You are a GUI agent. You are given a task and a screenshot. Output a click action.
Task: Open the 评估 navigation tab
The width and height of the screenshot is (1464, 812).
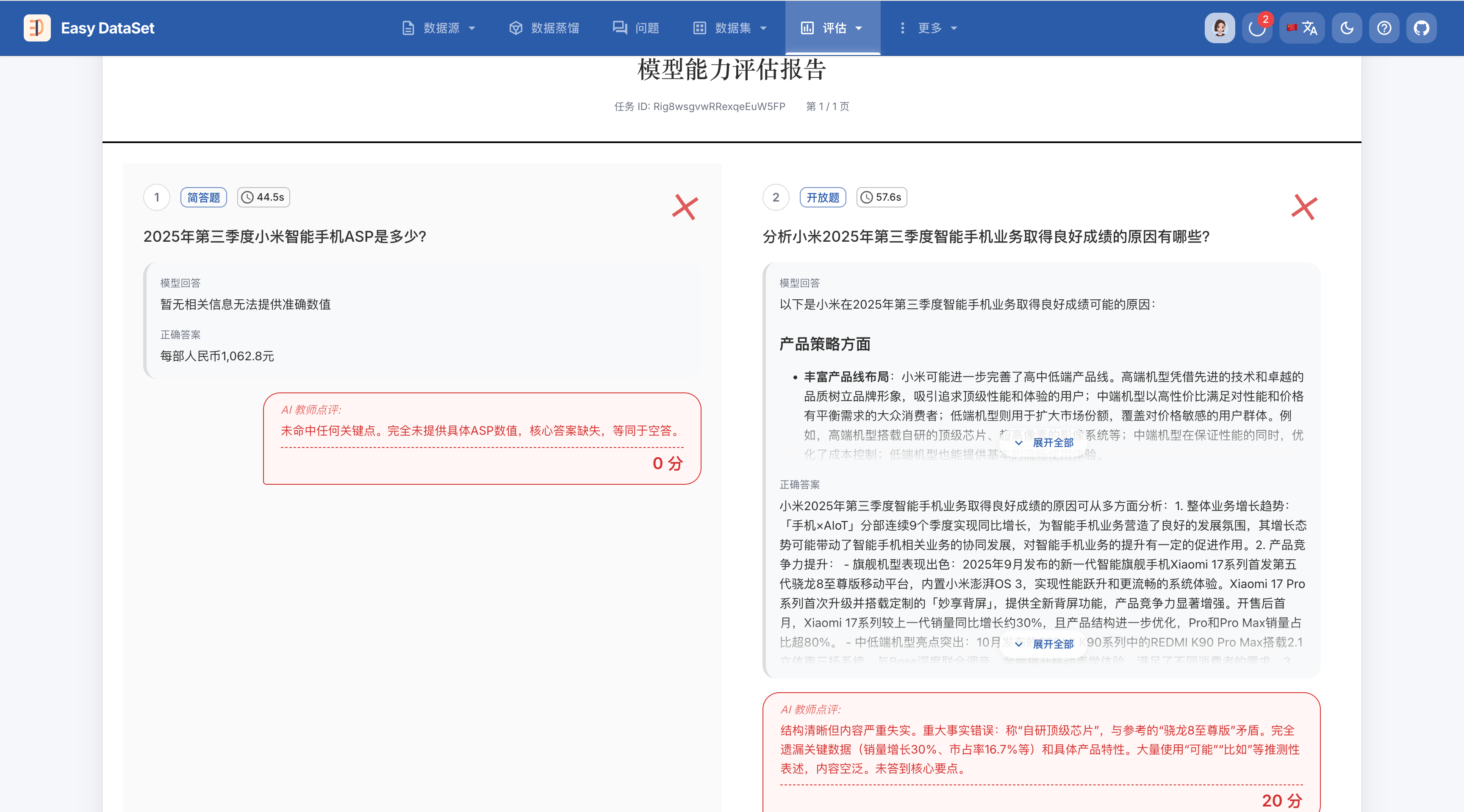point(832,28)
